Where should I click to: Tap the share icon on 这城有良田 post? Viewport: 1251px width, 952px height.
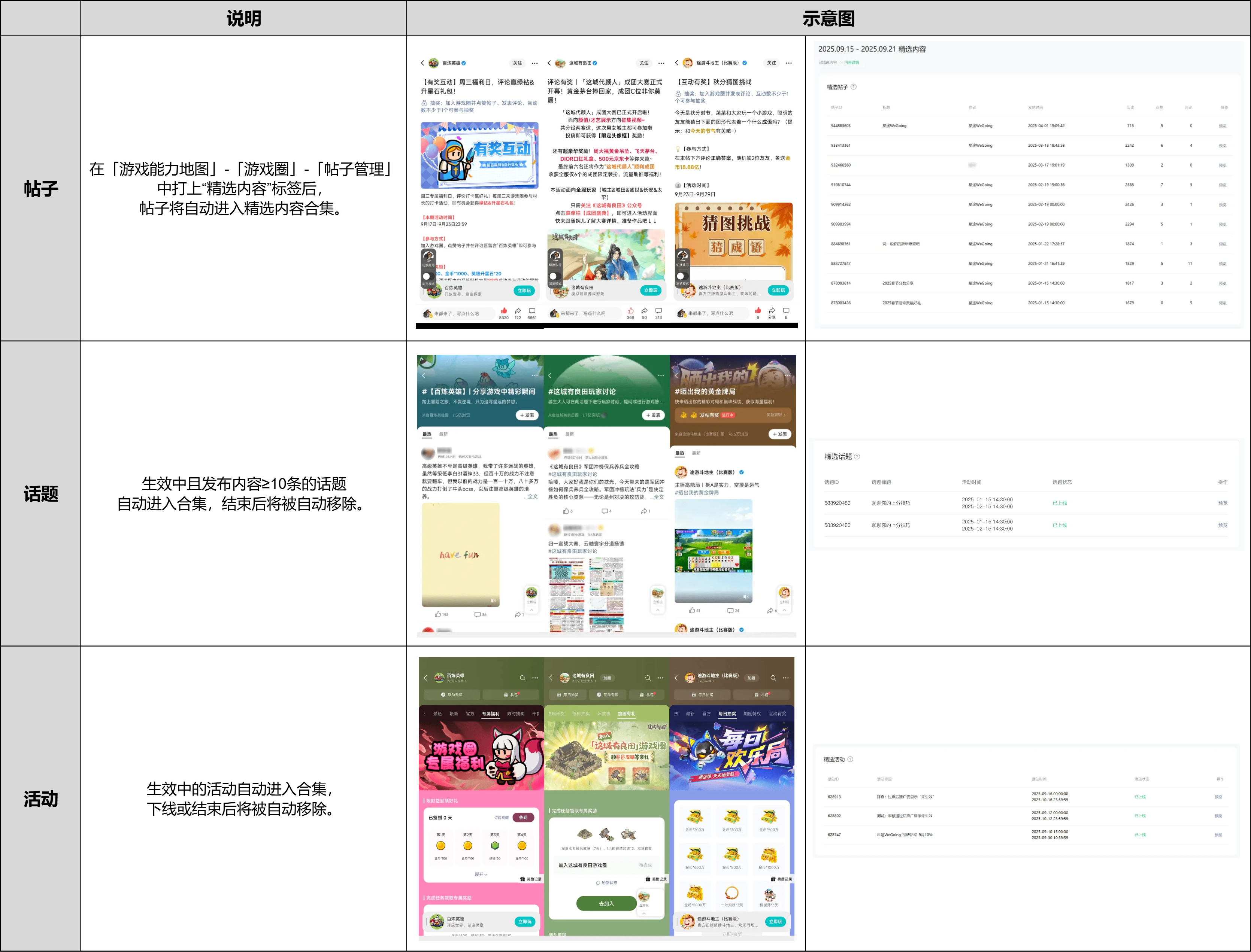click(645, 311)
